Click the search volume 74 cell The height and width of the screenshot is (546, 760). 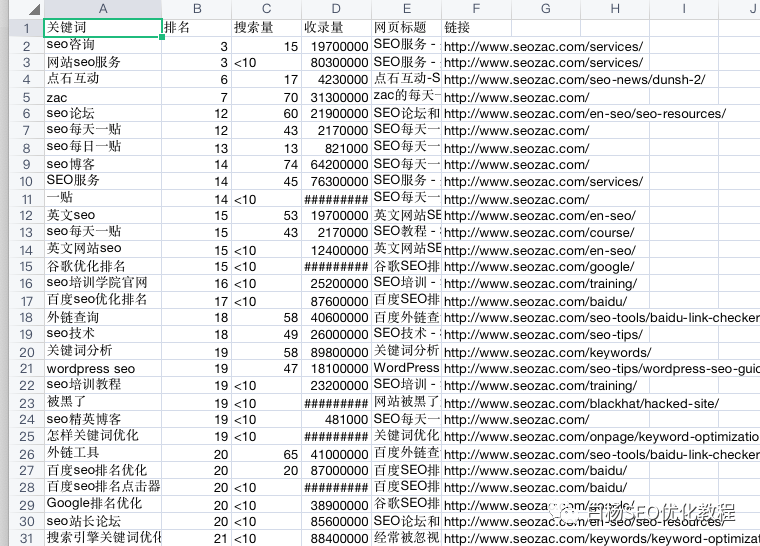tap(267, 165)
